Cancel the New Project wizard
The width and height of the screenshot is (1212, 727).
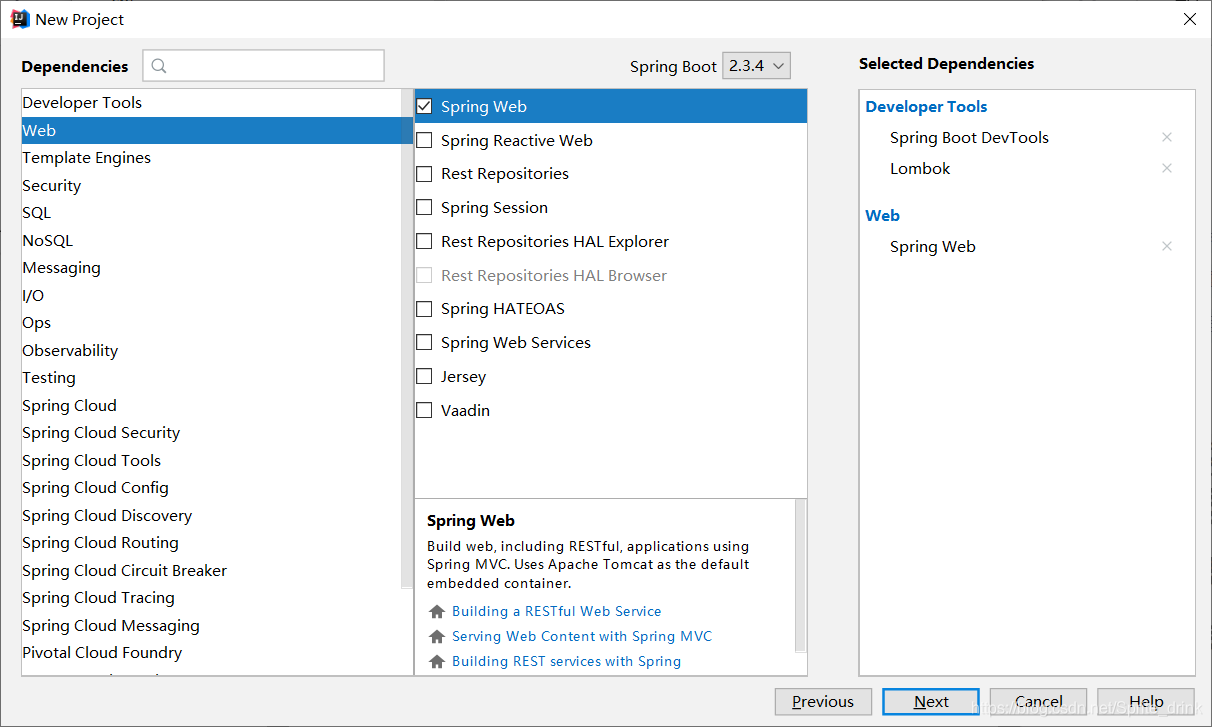click(x=1039, y=702)
